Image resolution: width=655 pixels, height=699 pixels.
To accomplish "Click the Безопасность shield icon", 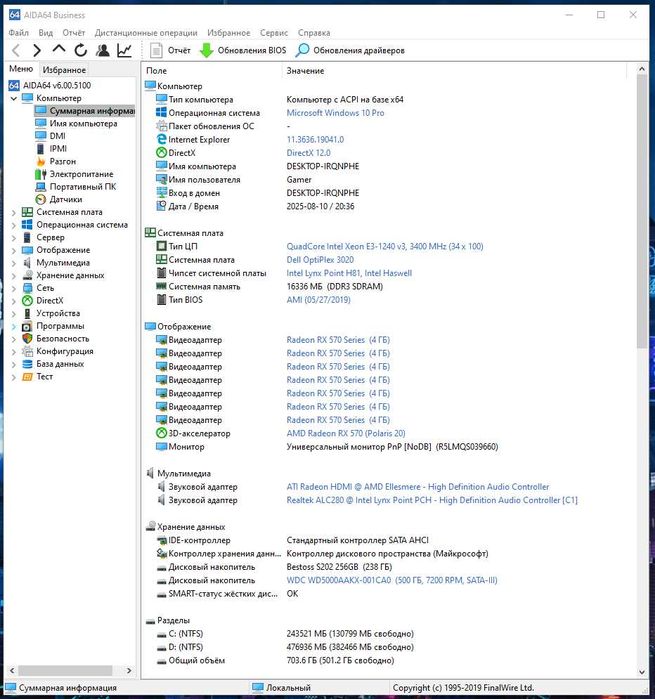I will (27, 339).
